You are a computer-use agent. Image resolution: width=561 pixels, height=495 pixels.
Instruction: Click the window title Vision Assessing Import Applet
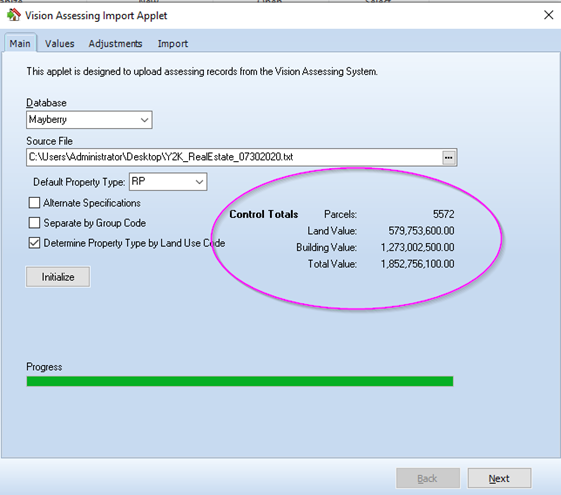96,15
